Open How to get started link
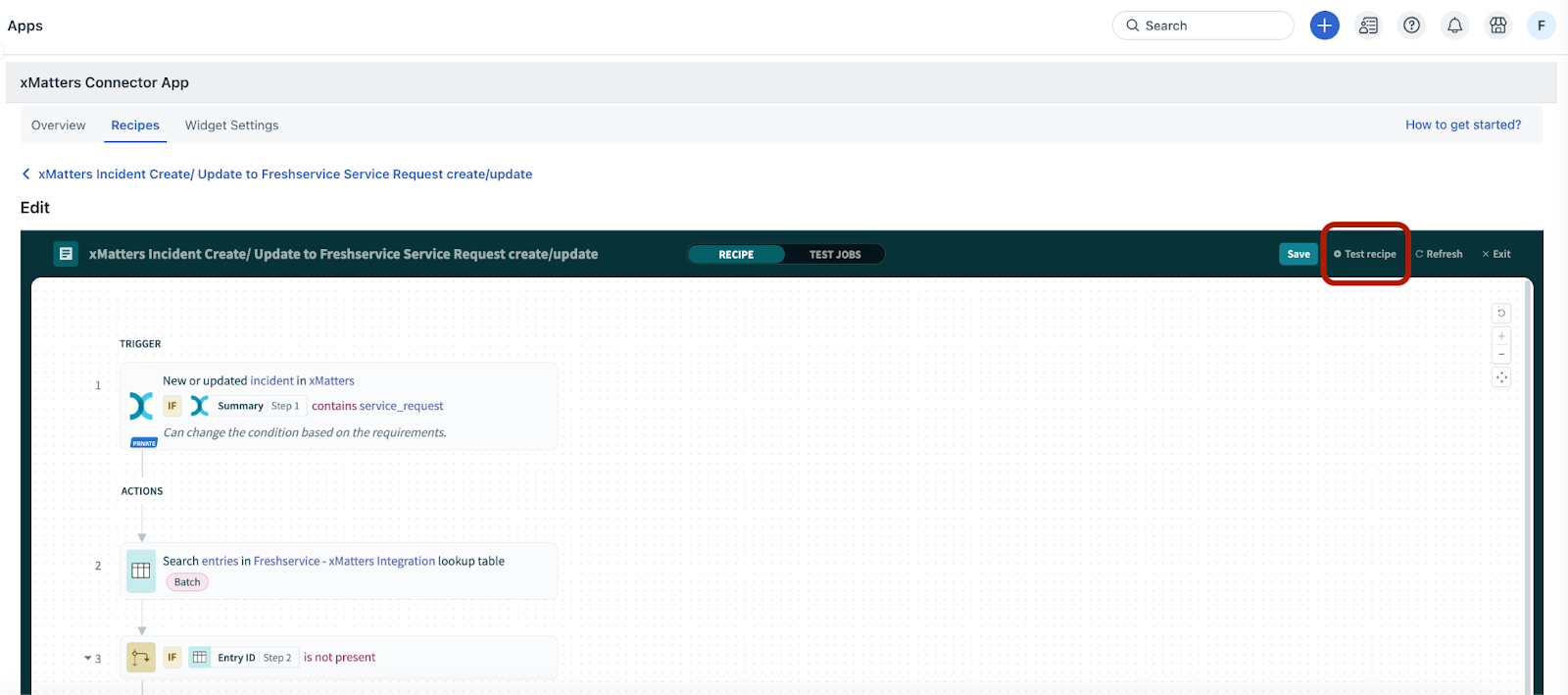Viewport: 1568px width, 695px height. click(1463, 124)
